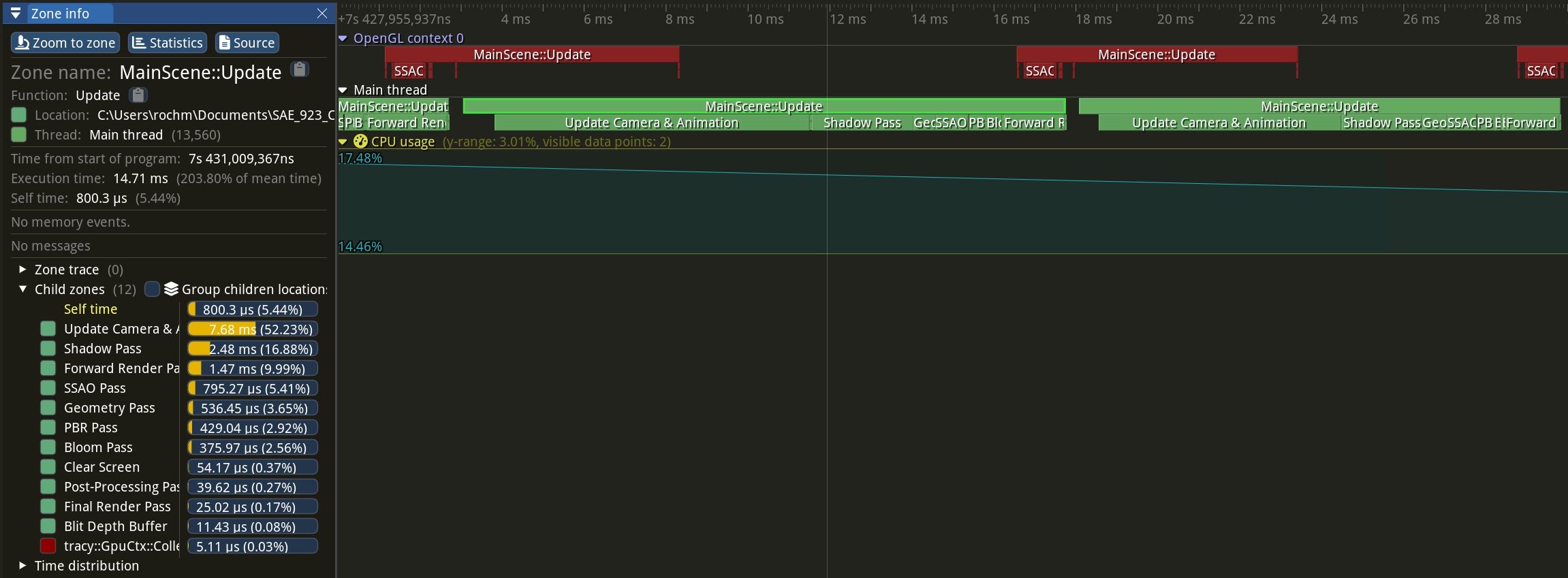Copy zone name with clipboard icon
The image size is (1568, 578).
coord(300,69)
